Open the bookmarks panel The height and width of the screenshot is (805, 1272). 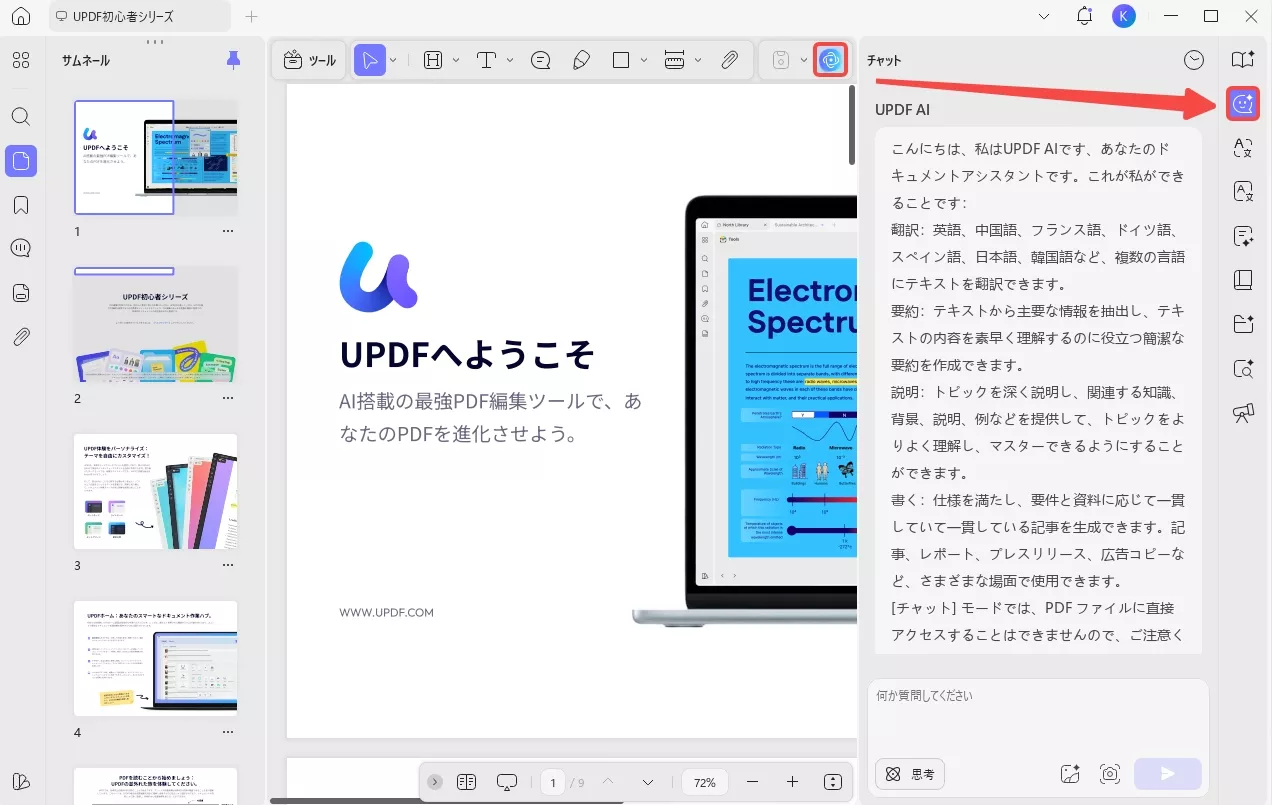coord(21,204)
